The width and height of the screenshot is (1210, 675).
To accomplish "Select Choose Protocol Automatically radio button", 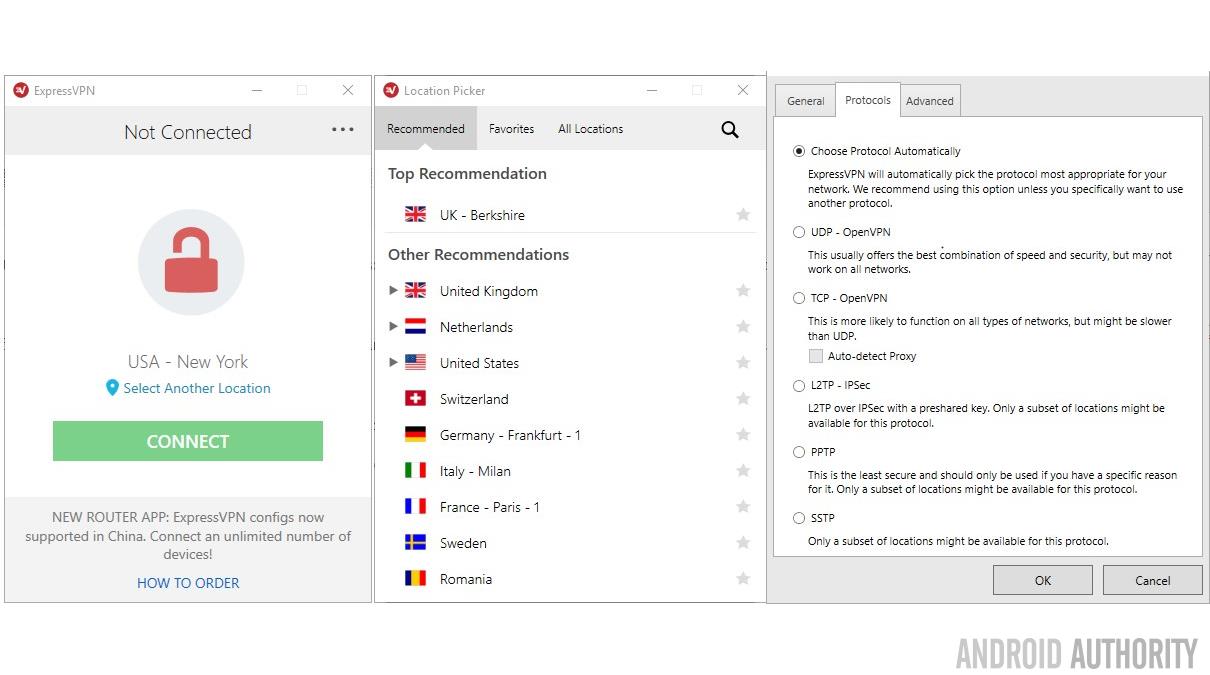I will (798, 151).
